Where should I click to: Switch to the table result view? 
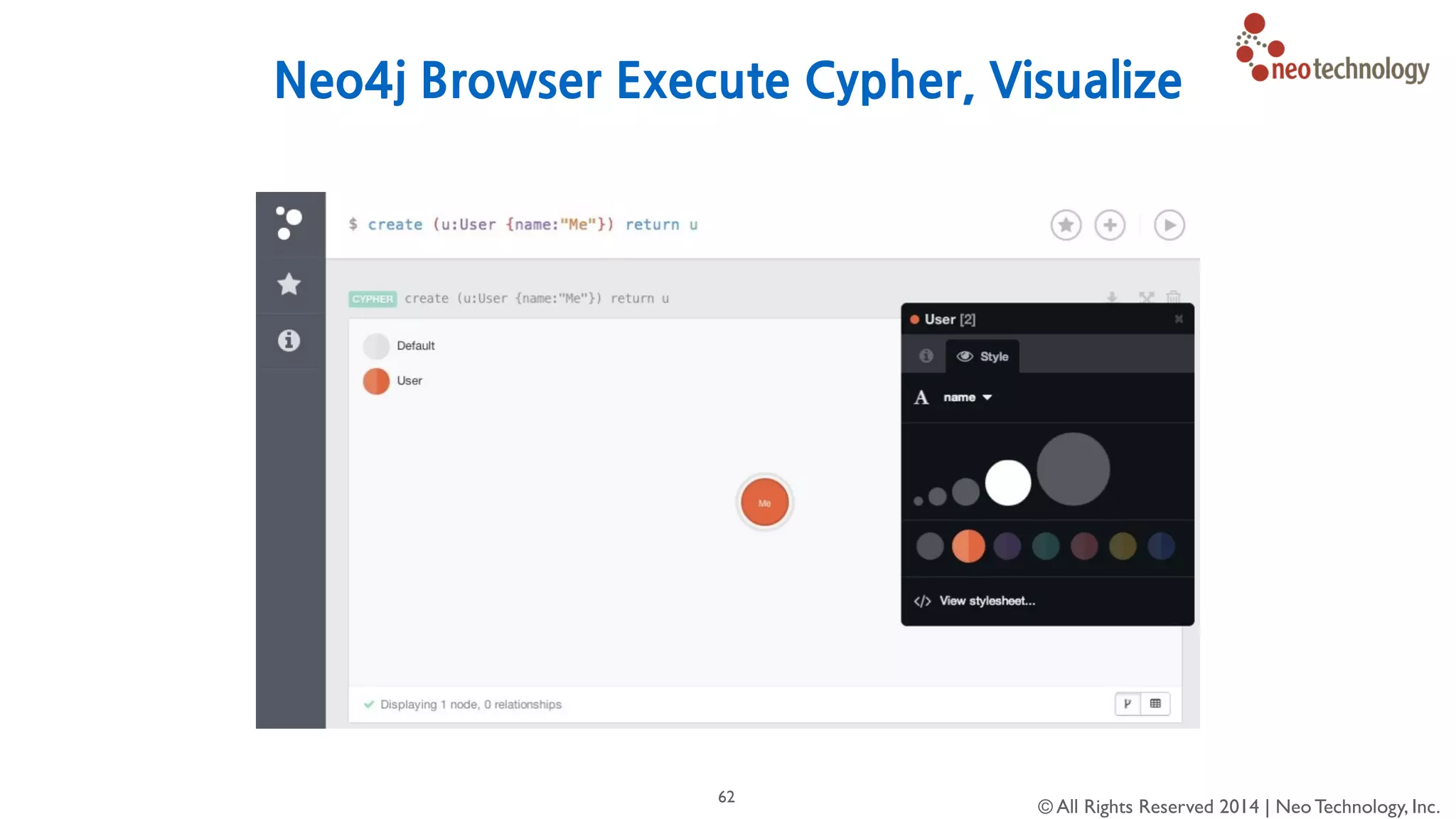pos(1155,704)
